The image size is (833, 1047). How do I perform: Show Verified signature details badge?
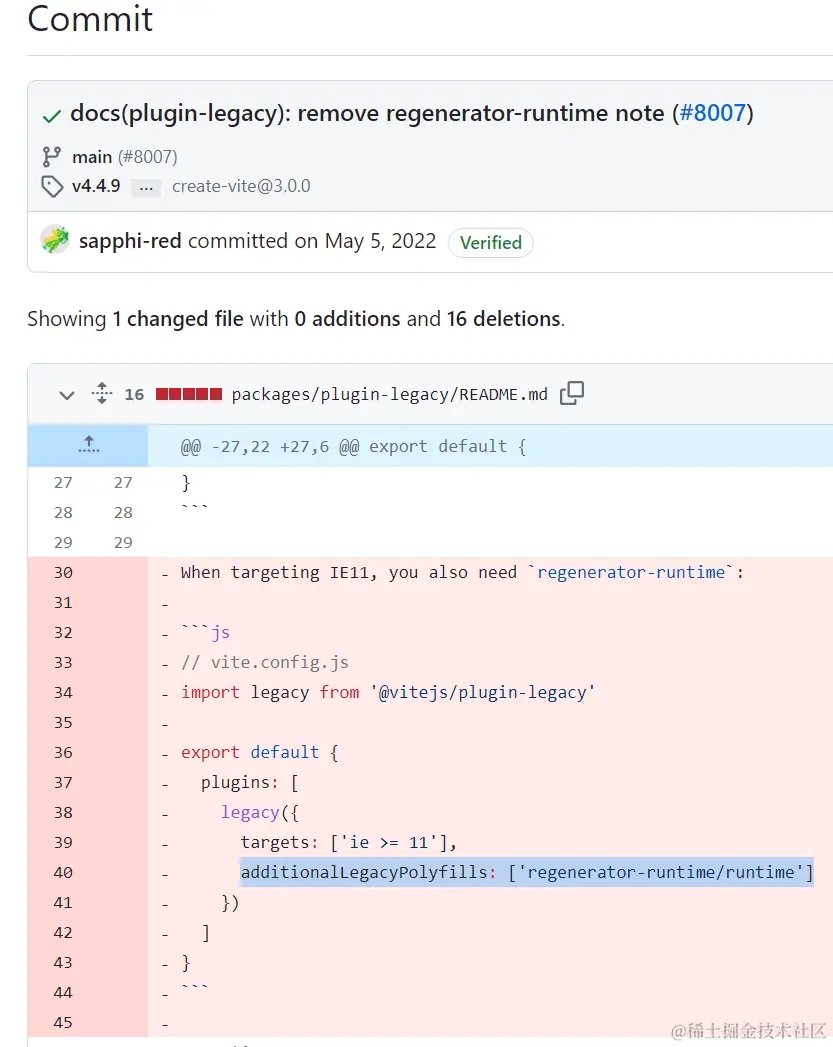pyautogui.click(x=491, y=242)
